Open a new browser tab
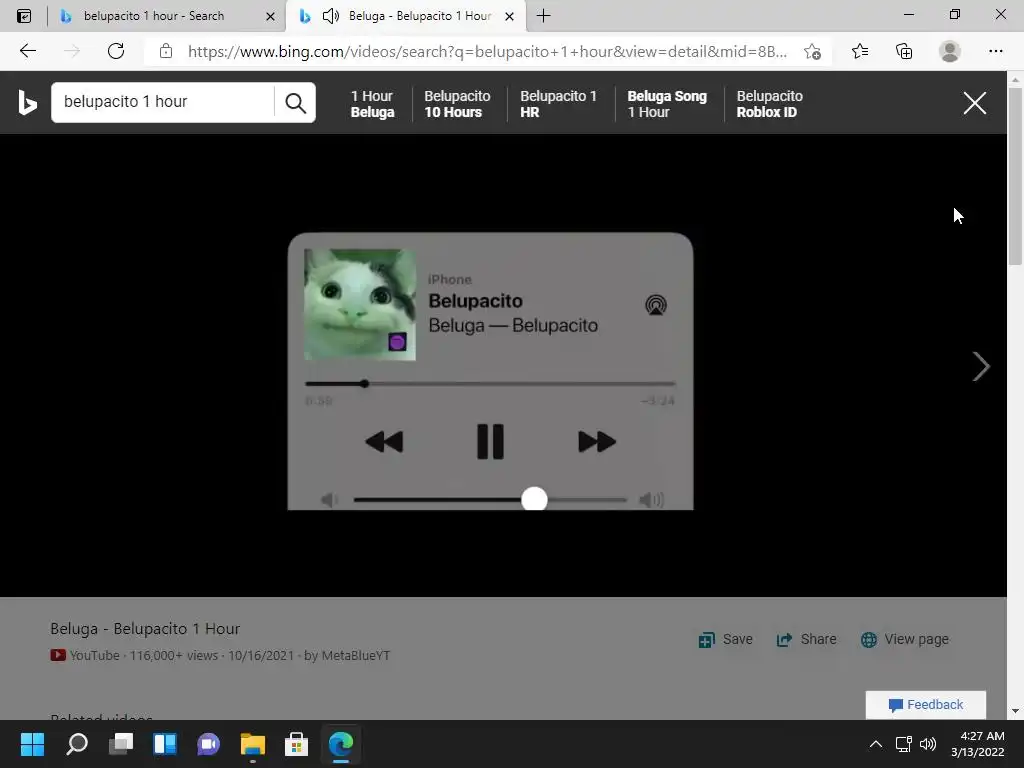Viewport: 1024px width, 768px height. pos(543,16)
